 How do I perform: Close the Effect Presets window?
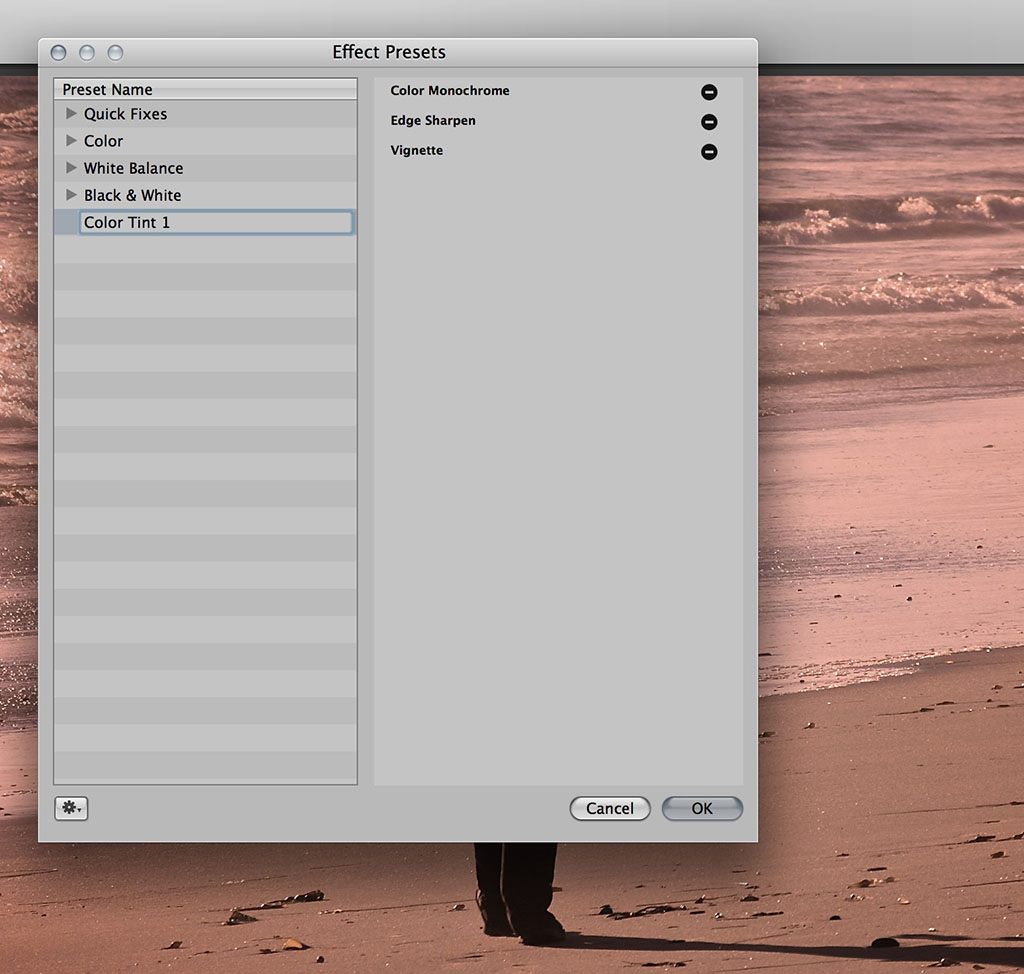coord(58,52)
